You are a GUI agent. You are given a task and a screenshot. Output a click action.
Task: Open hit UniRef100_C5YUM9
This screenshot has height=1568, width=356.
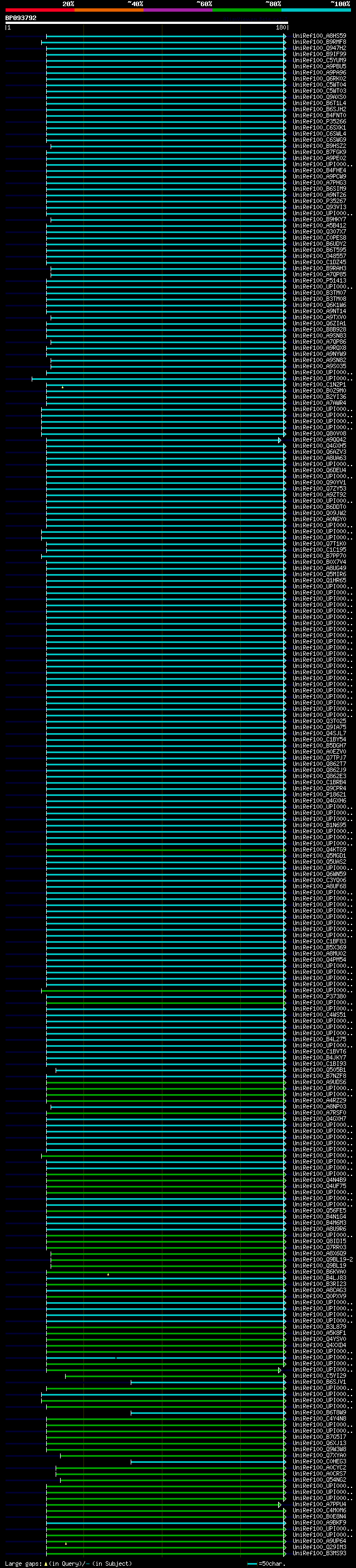pos(319,60)
